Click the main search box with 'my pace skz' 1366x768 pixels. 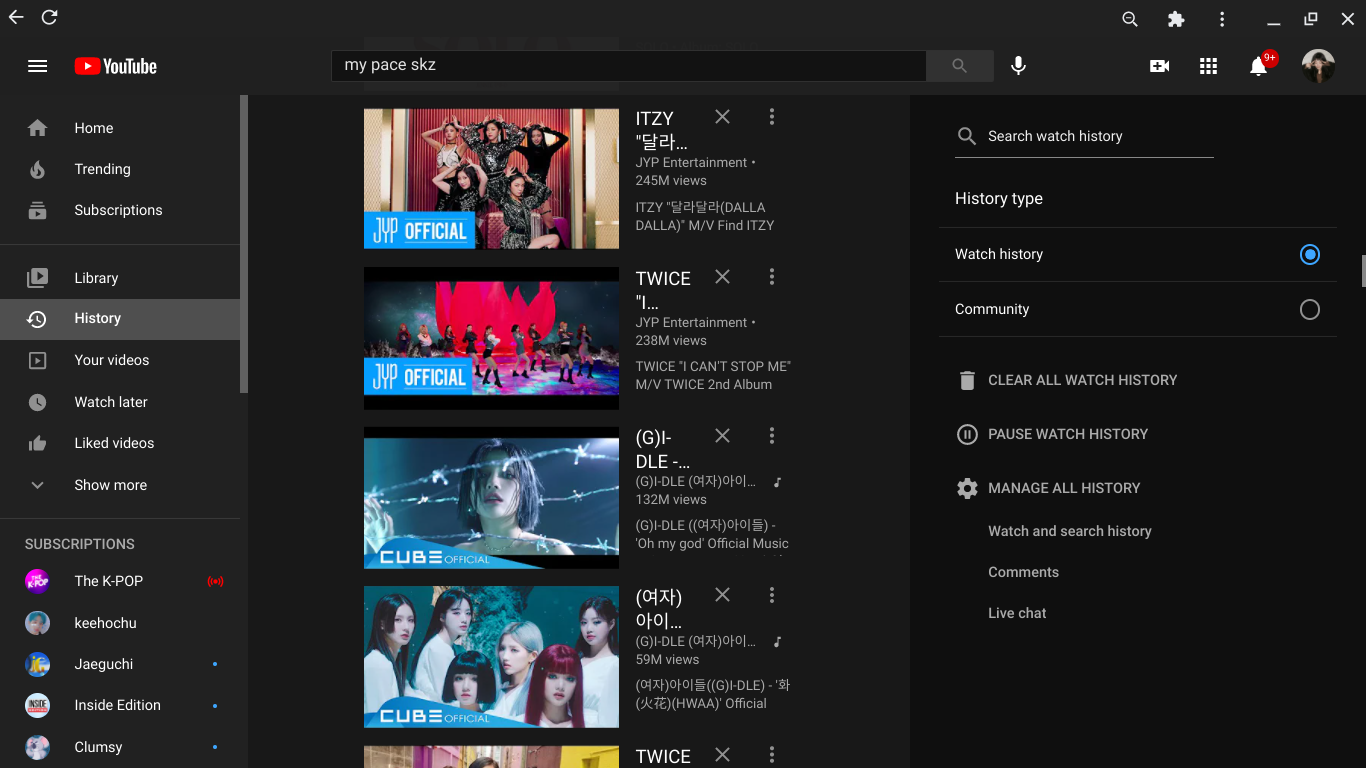(629, 66)
